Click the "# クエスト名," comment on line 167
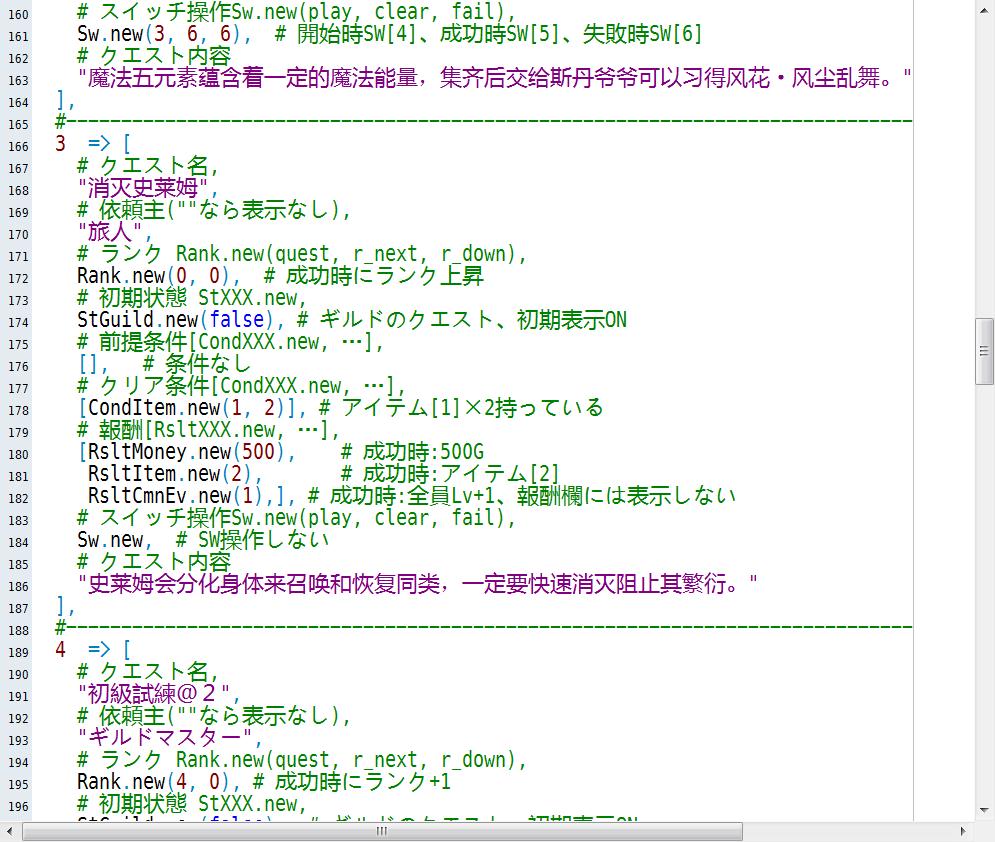The width and height of the screenshot is (995, 842). [x=148, y=166]
